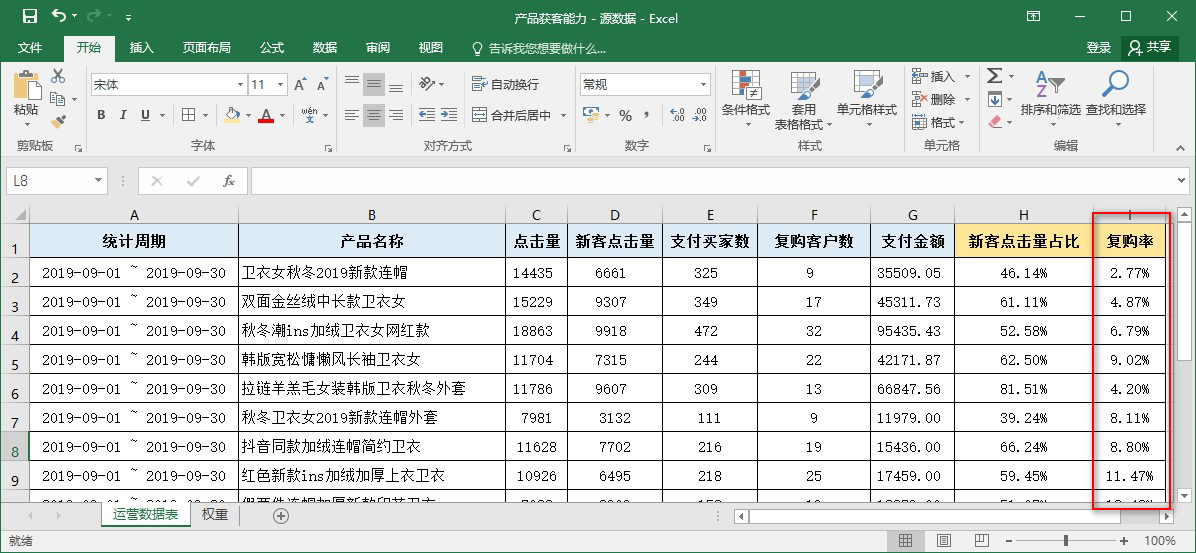Open 查找和选择 find and select
This screenshot has height=553, width=1196.
1116,99
